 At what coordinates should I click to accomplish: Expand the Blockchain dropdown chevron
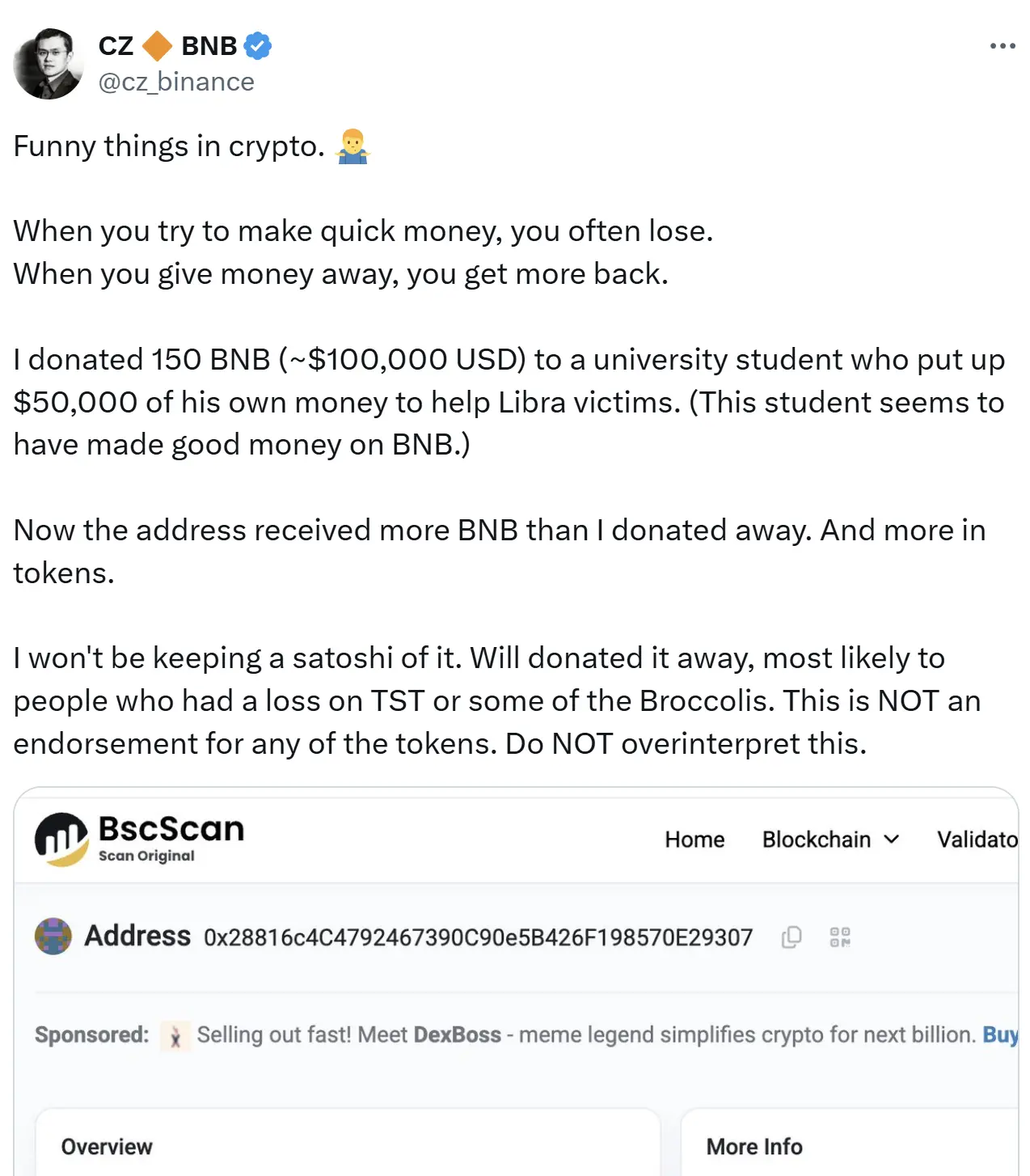[893, 840]
